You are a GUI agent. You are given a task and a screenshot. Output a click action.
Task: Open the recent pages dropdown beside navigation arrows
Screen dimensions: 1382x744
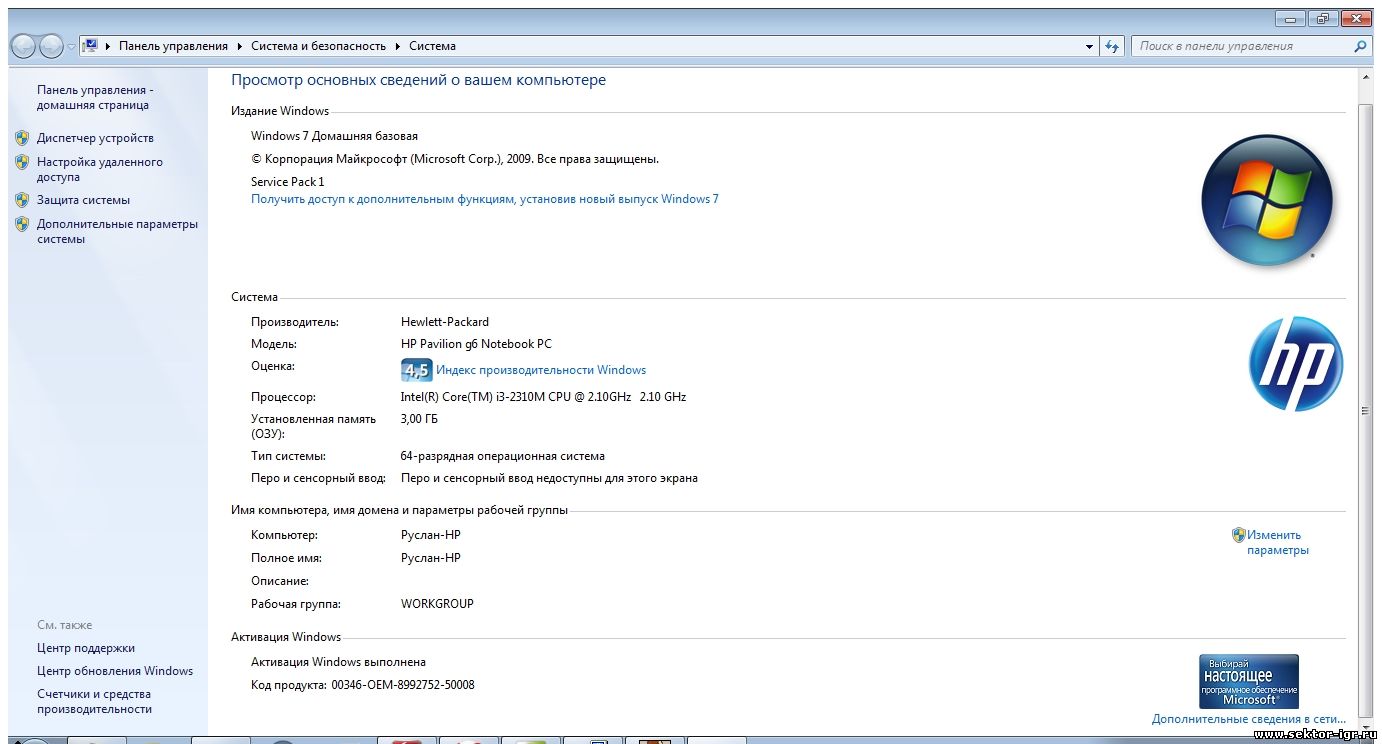click(x=71, y=47)
